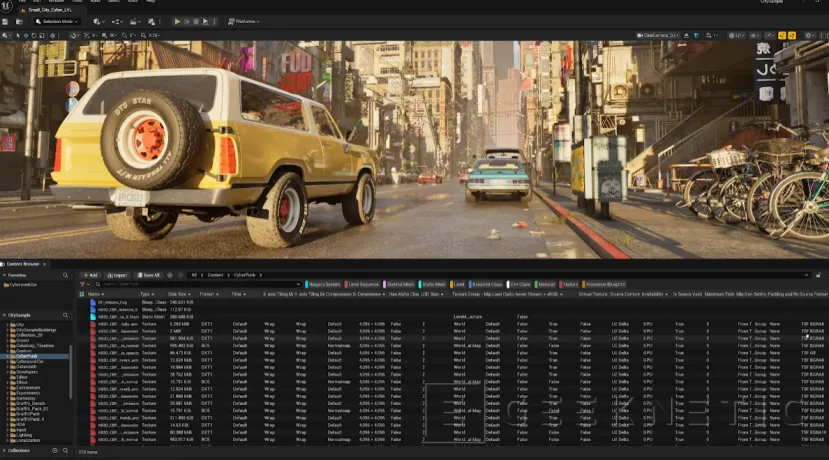Expand the City folder
829x460 pixels.
click(7, 325)
